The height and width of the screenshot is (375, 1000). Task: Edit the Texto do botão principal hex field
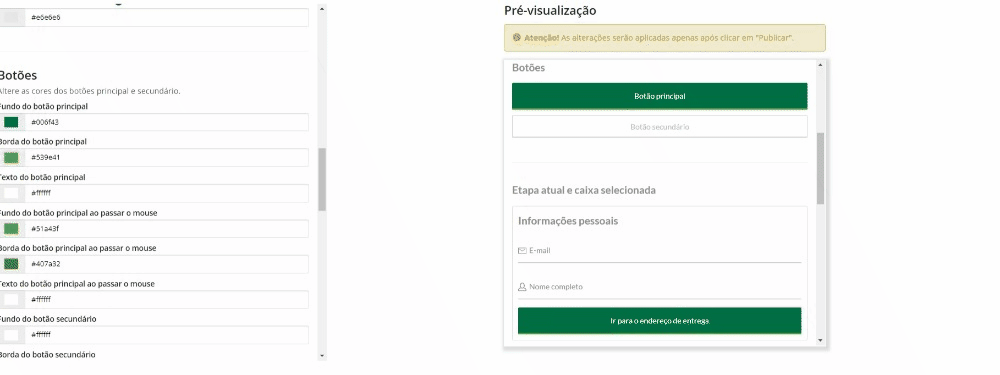(167, 193)
